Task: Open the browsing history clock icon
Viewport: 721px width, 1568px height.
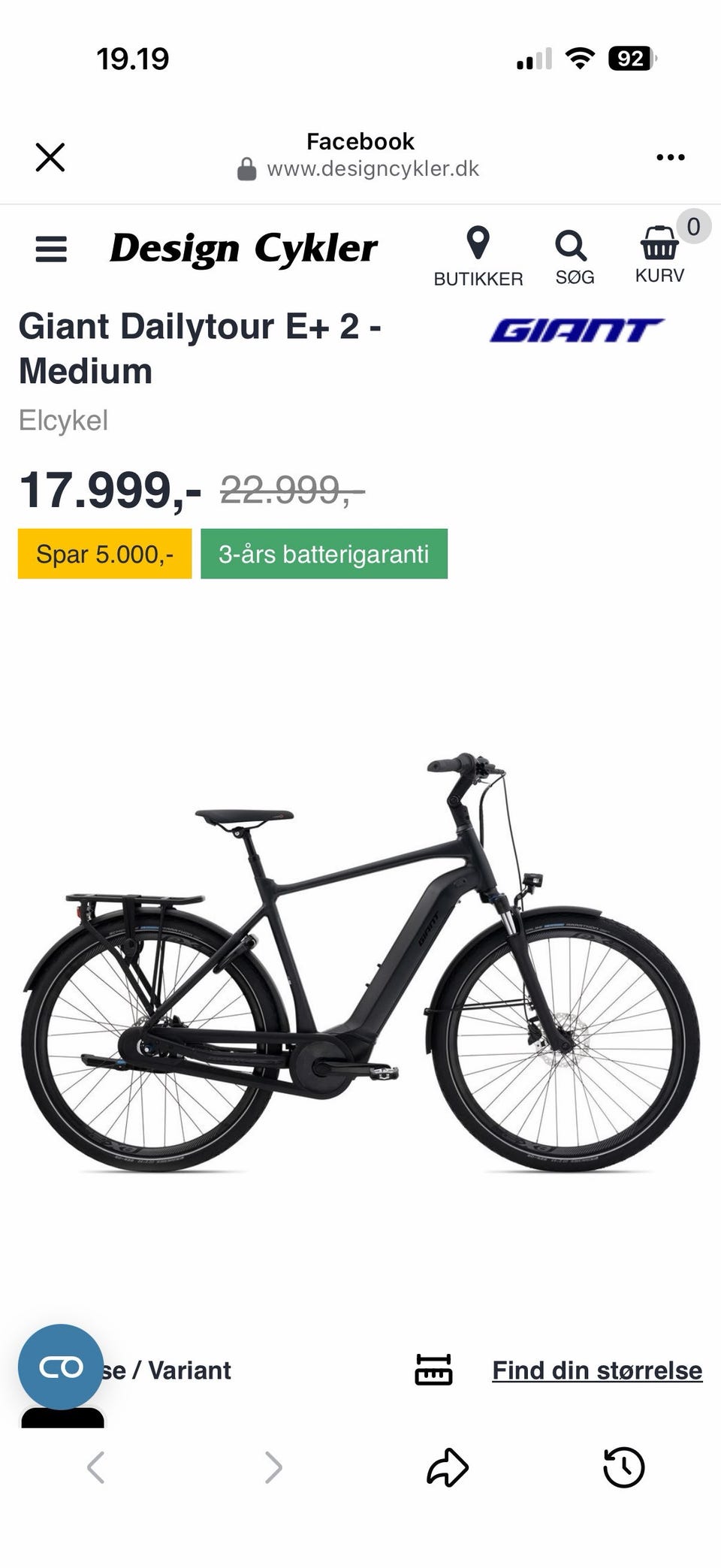Action: point(624,1467)
